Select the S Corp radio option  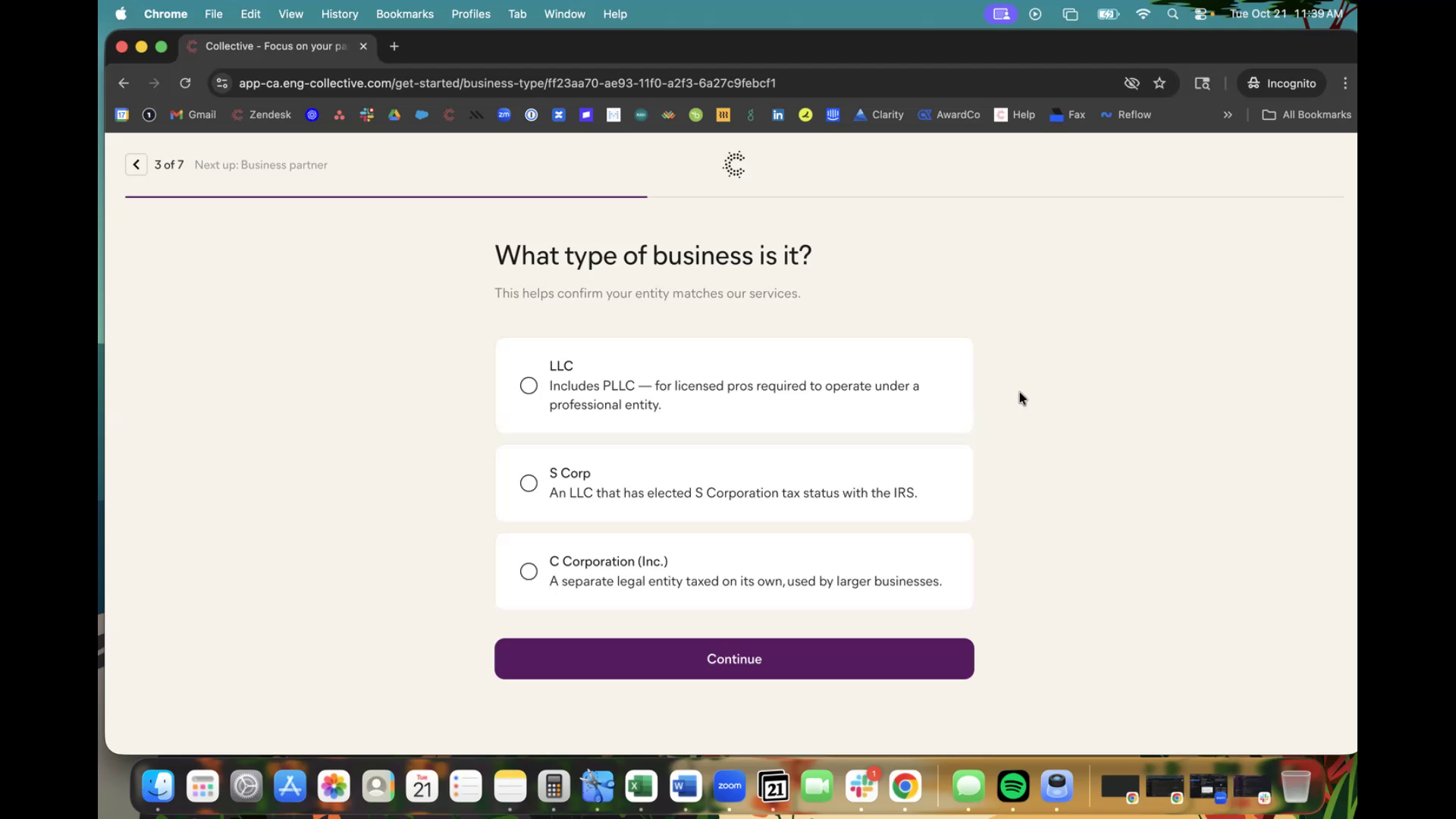(529, 483)
